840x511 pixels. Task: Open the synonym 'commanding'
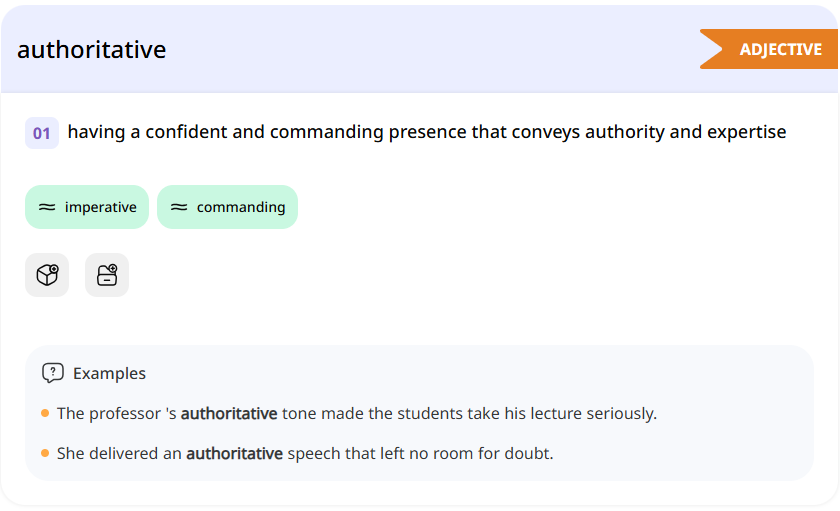240,207
